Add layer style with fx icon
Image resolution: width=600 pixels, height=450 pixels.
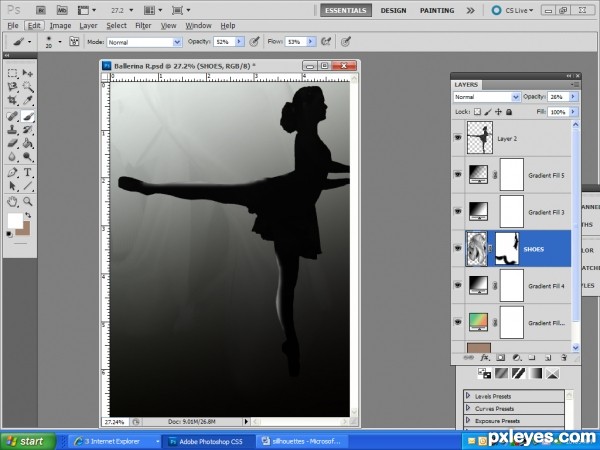pyautogui.click(x=484, y=358)
